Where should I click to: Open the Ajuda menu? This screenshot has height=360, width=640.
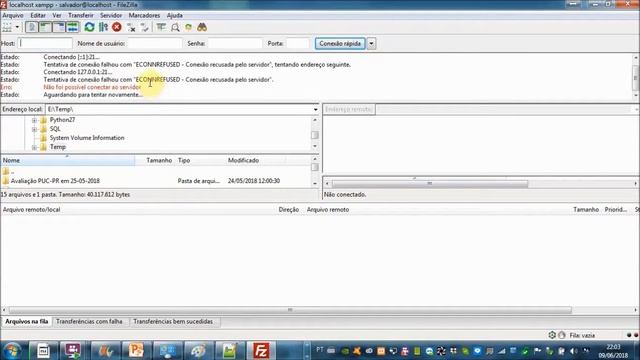(x=175, y=15)
